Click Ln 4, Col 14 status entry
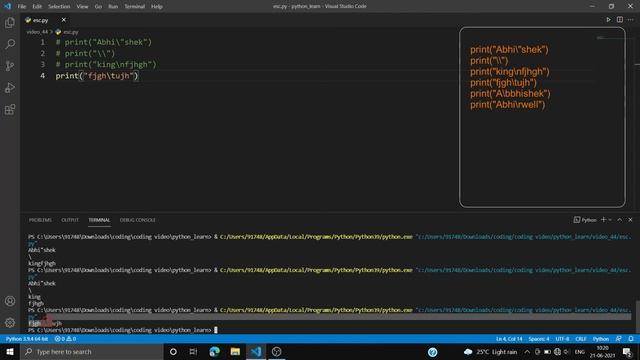 click(509, 339)
